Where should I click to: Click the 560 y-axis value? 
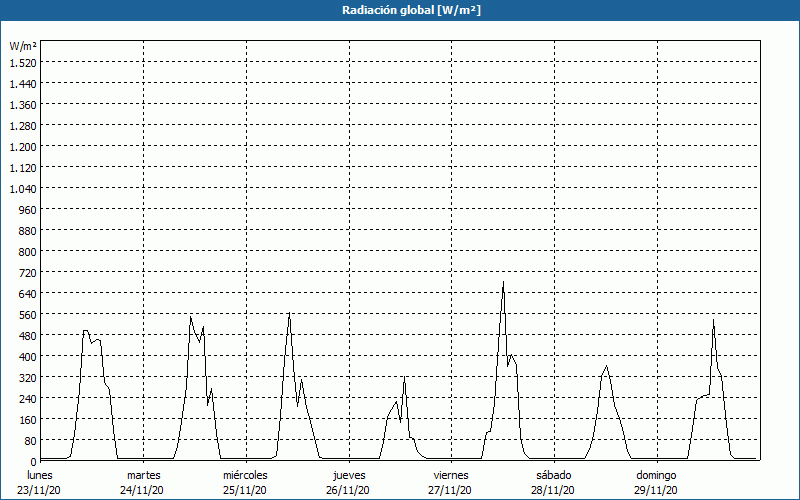click(x=28, y=315)
